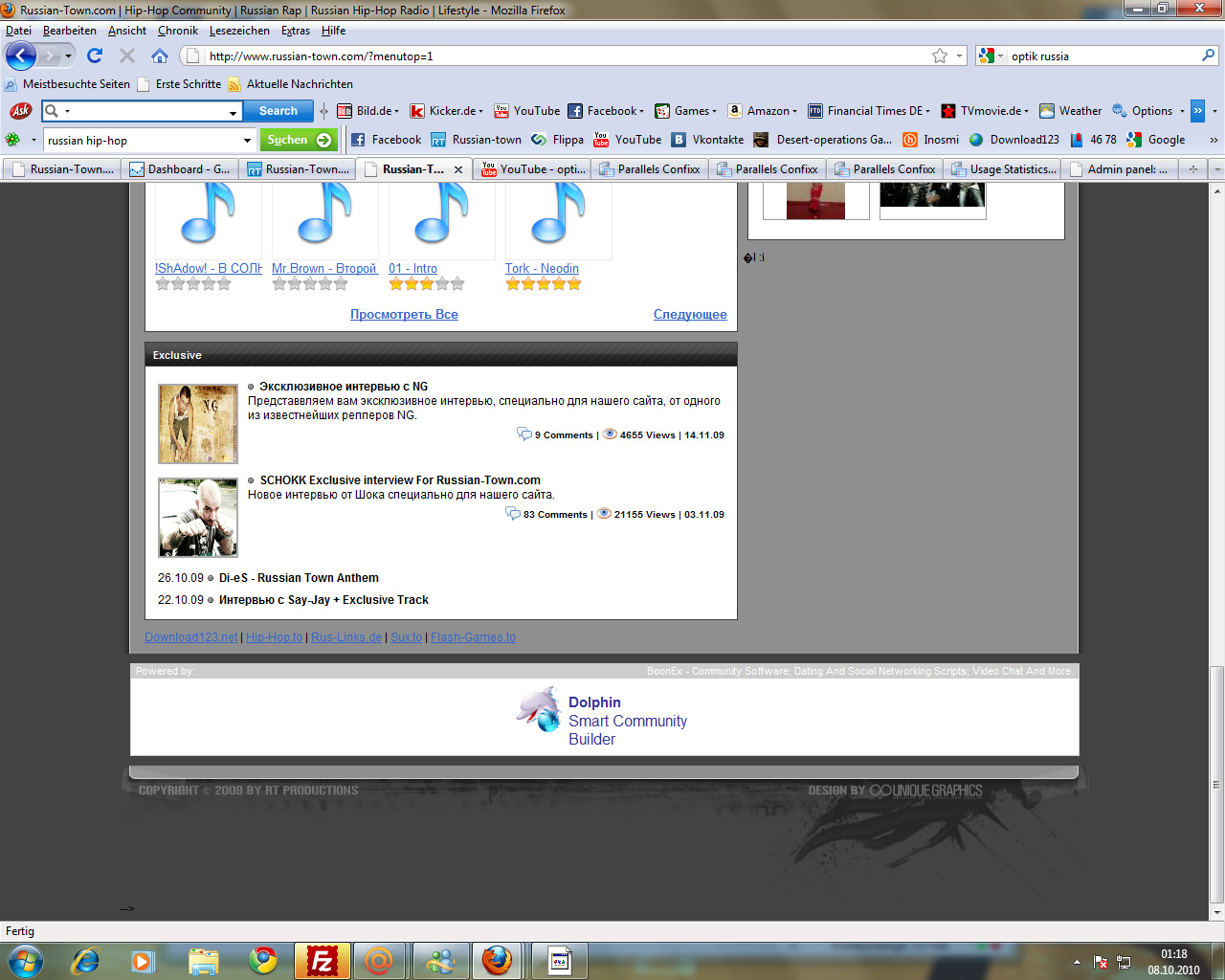Viewport: 1225px width, 980px height.
Task: Open Windows Explorer folder on the taskbar
Action: pyautogui.click(x=203, y=960)
